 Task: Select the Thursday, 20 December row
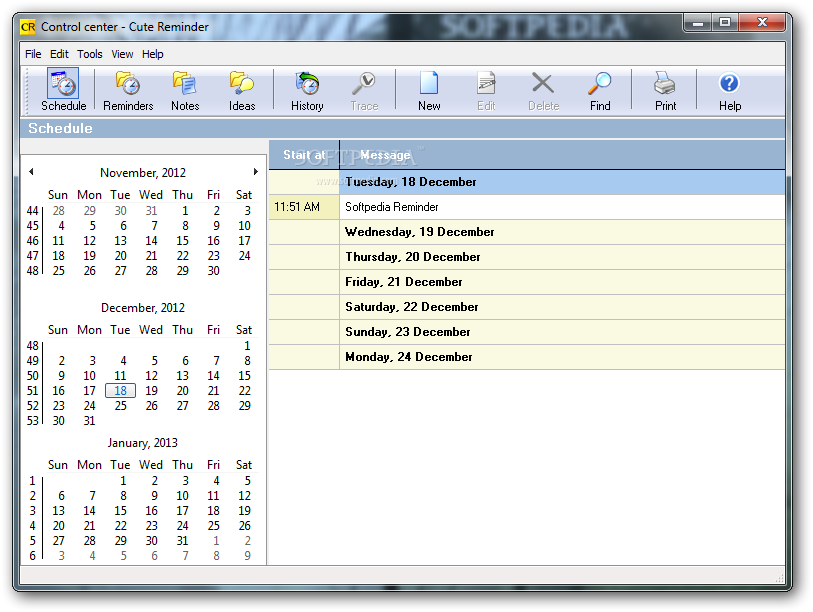pyautogui.click(x=527, y=257)
